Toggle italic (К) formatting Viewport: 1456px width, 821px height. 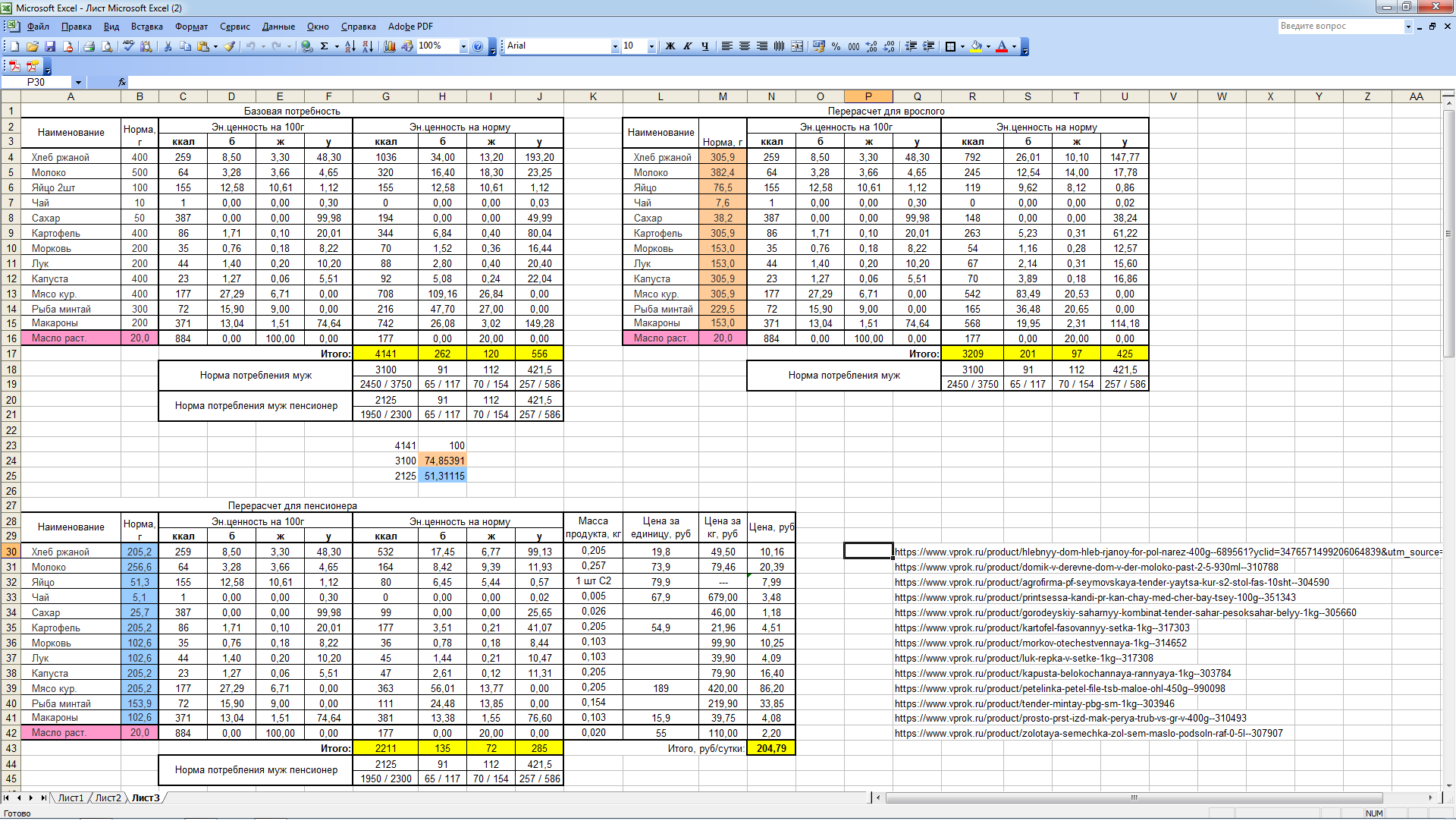tap(688, 46)
